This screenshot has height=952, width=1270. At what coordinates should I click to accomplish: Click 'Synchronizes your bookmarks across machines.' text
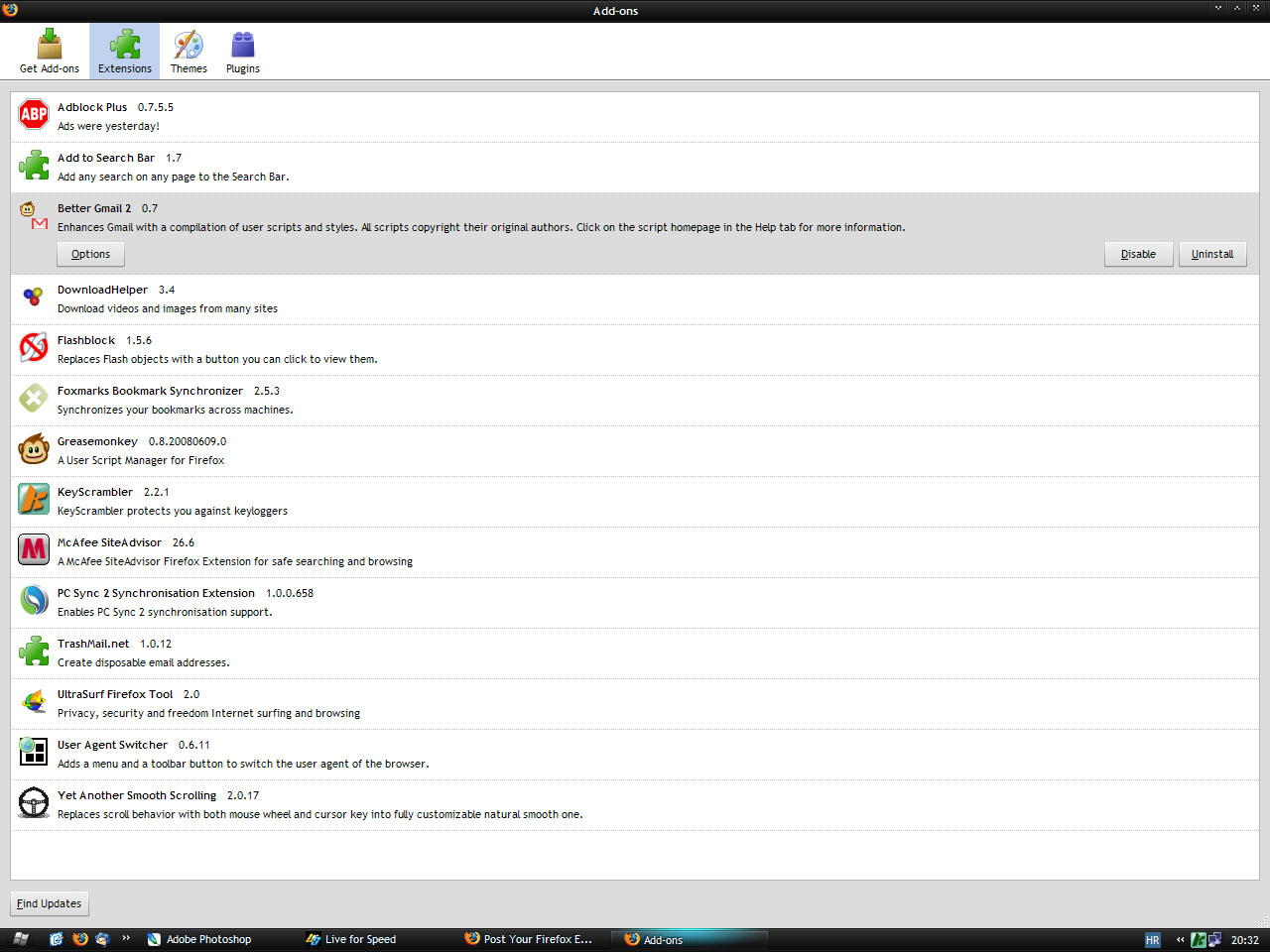[x=176, y=410]
